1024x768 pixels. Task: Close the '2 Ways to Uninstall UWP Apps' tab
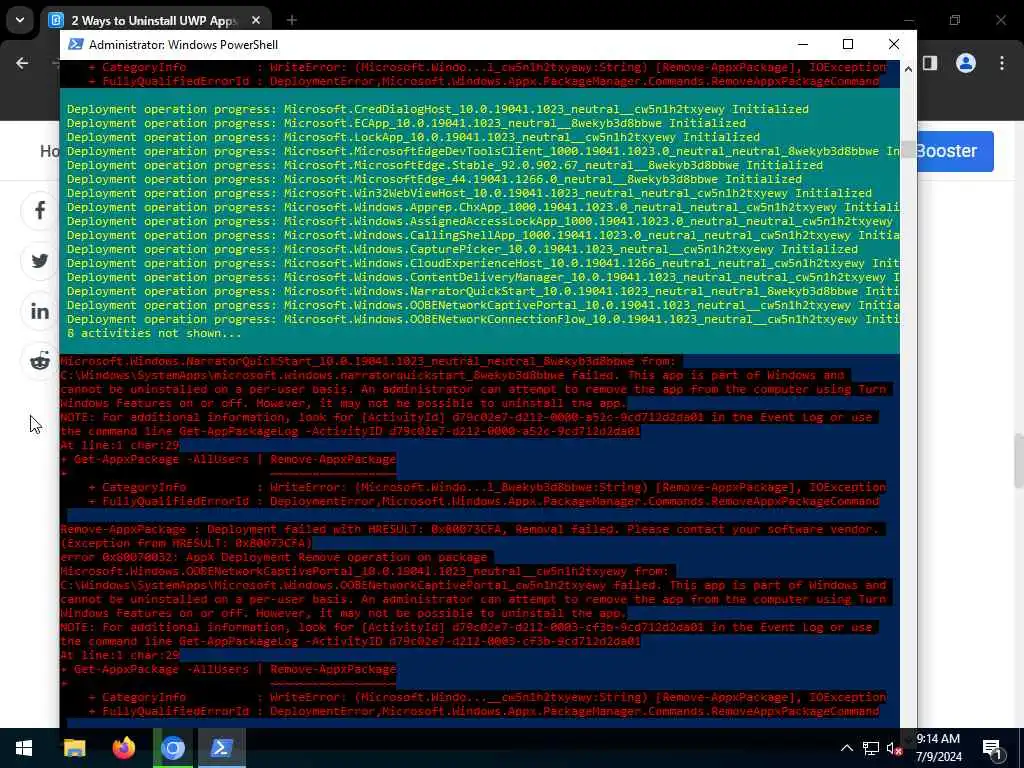point(256,21)
